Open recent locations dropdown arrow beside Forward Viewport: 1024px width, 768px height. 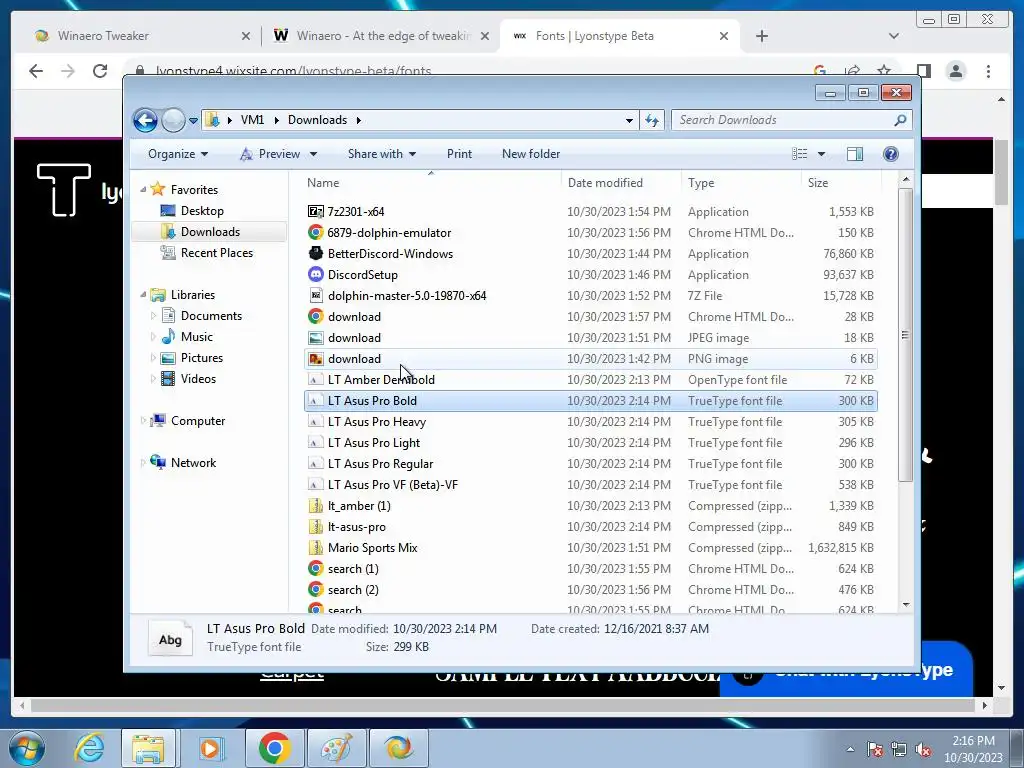tap(193, 121)
